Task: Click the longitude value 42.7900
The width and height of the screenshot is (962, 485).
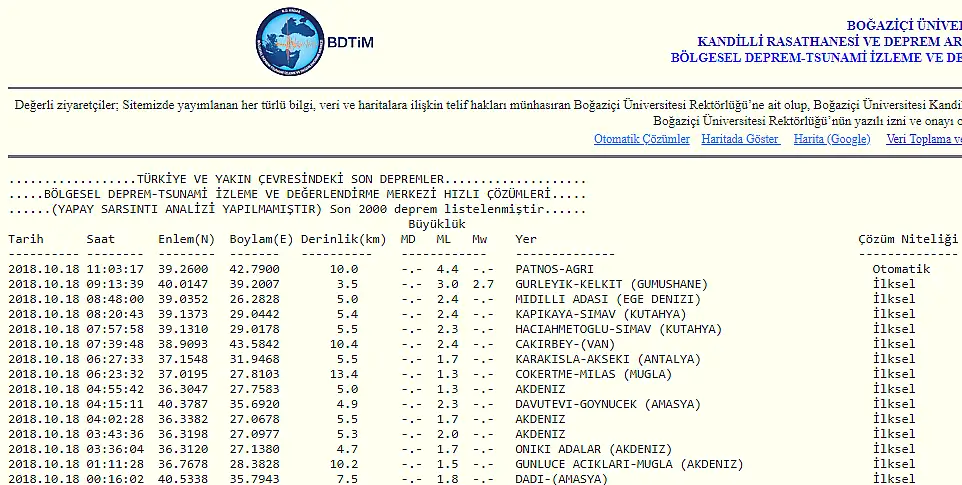Action: tap(255, 269)
